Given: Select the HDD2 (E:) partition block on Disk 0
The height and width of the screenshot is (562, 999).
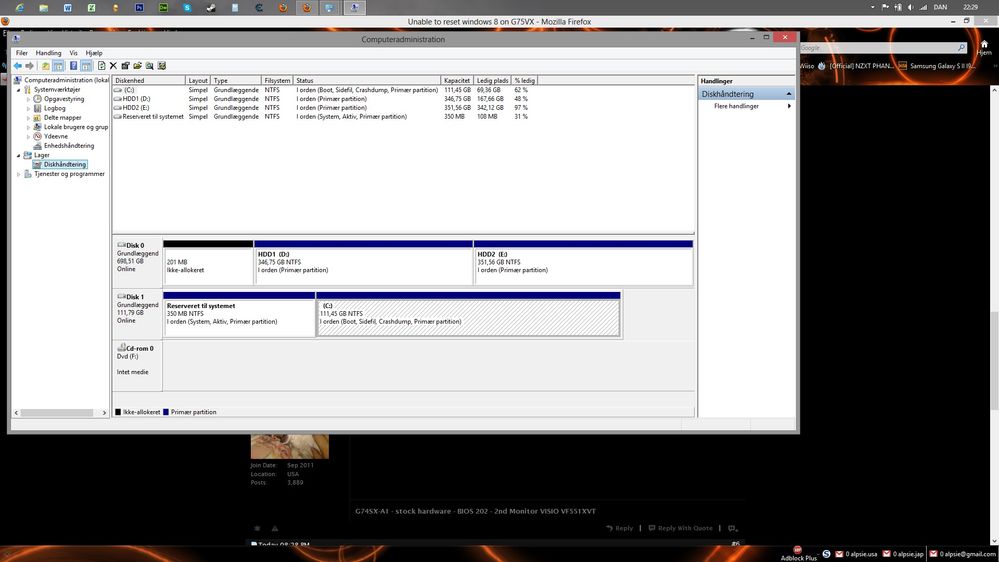Looking at the screenshot, I should (584, 263).
